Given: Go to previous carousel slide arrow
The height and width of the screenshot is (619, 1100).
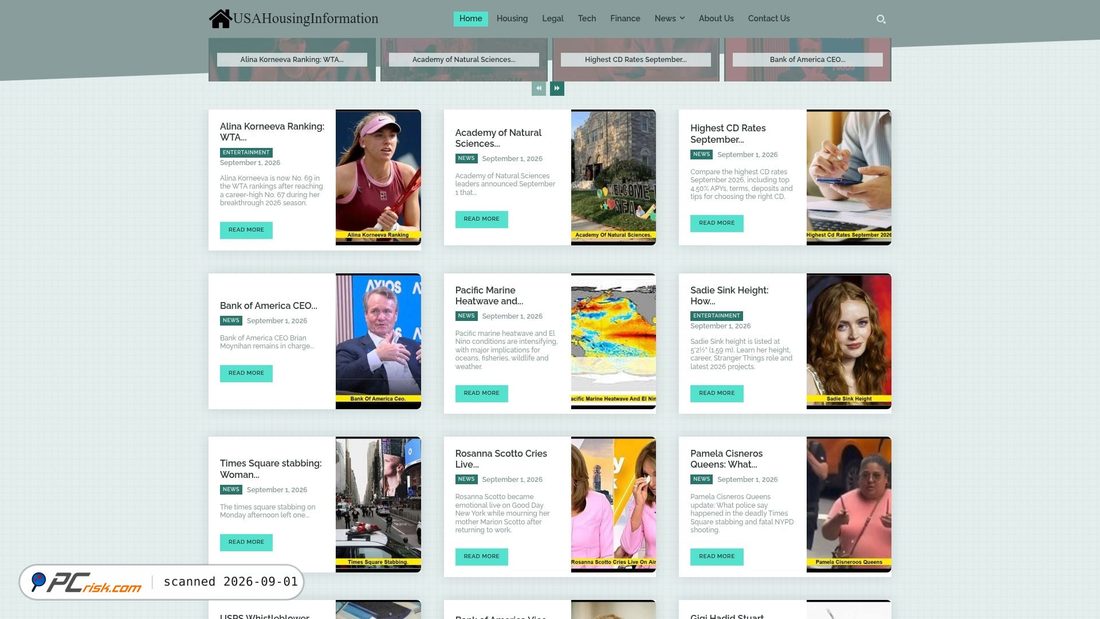Looking at the screenshot, I should (539, 88).
